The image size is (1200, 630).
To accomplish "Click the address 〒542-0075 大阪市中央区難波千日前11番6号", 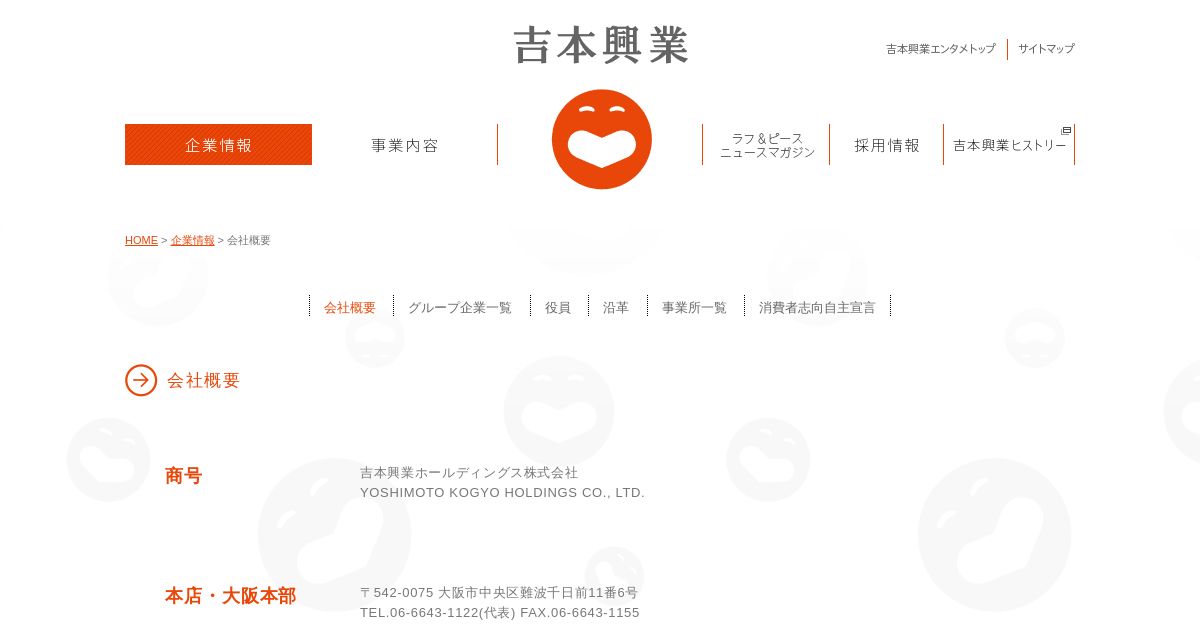I will [499, 593].
